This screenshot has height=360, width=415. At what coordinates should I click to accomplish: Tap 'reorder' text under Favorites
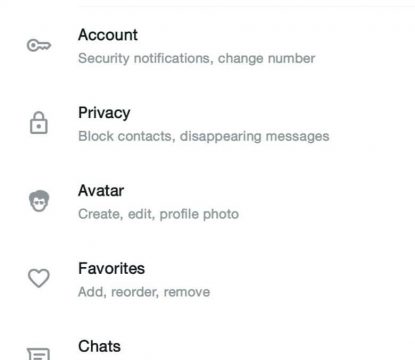pyautogui.click(x=134, y=292)
